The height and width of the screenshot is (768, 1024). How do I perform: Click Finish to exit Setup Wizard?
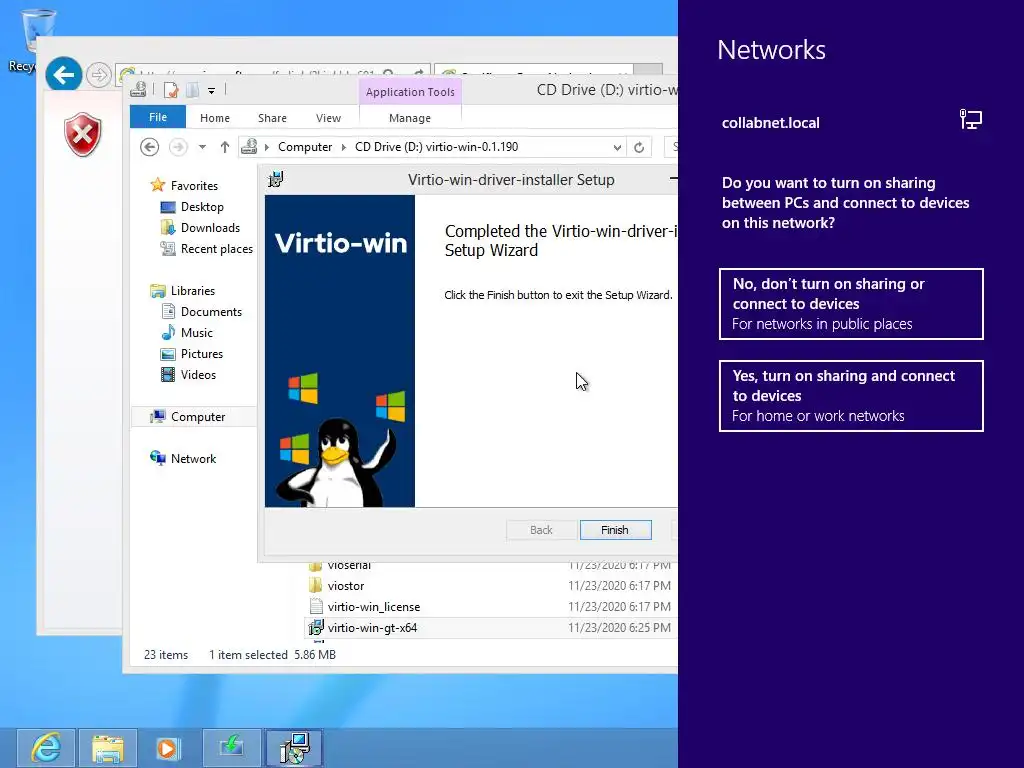tap(615, 530)
